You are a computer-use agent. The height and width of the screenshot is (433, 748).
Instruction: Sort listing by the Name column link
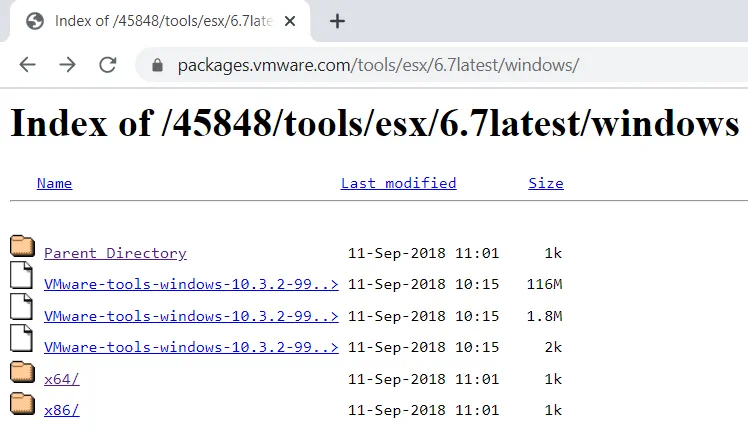pos(54,183)
